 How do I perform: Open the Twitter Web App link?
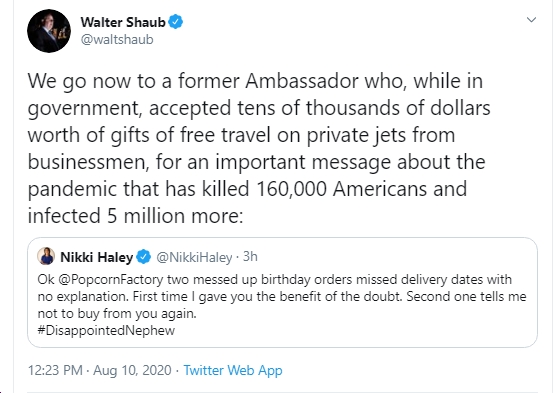[233, 370]
